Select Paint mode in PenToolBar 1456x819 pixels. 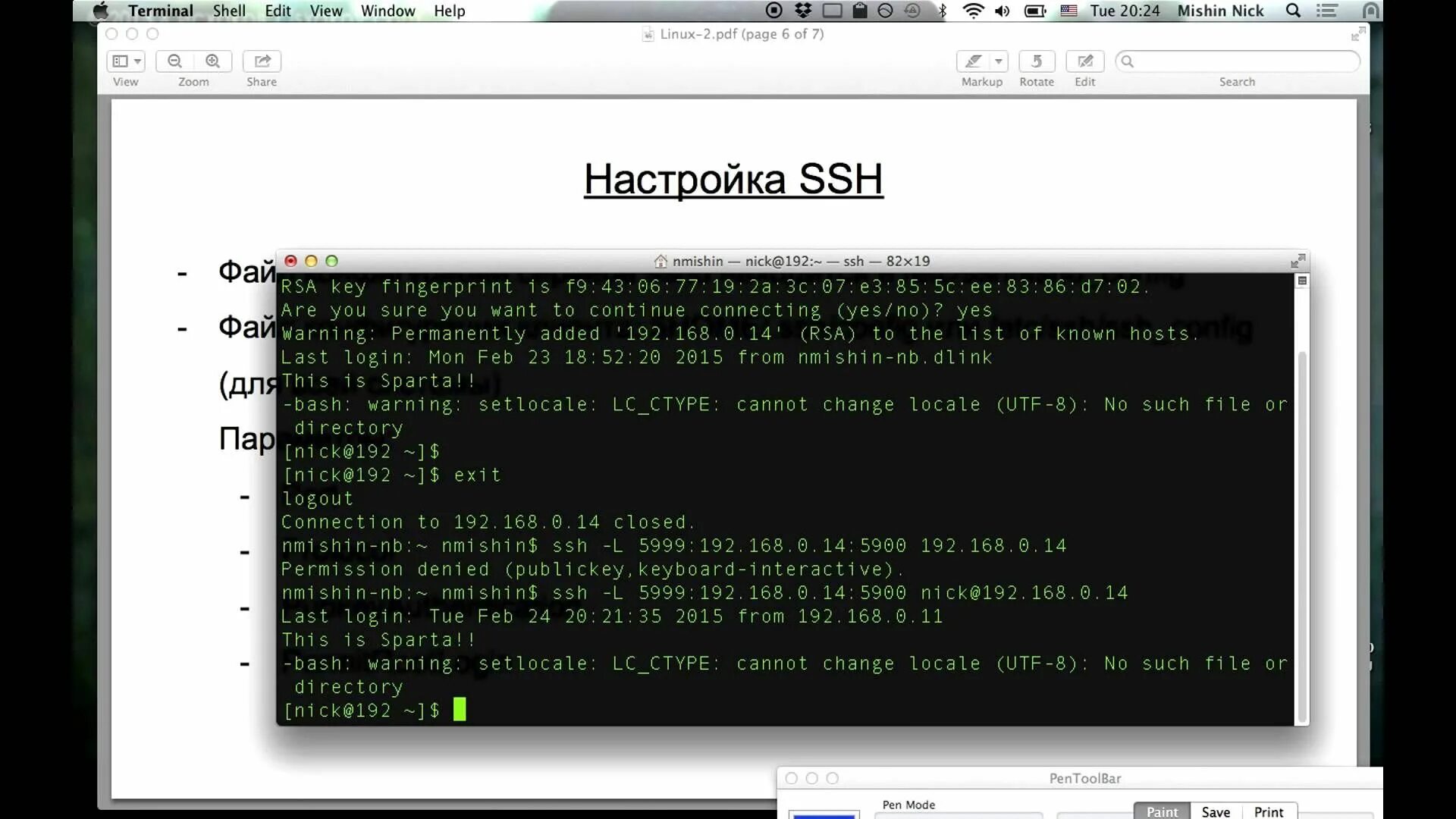click(1162, 811)
